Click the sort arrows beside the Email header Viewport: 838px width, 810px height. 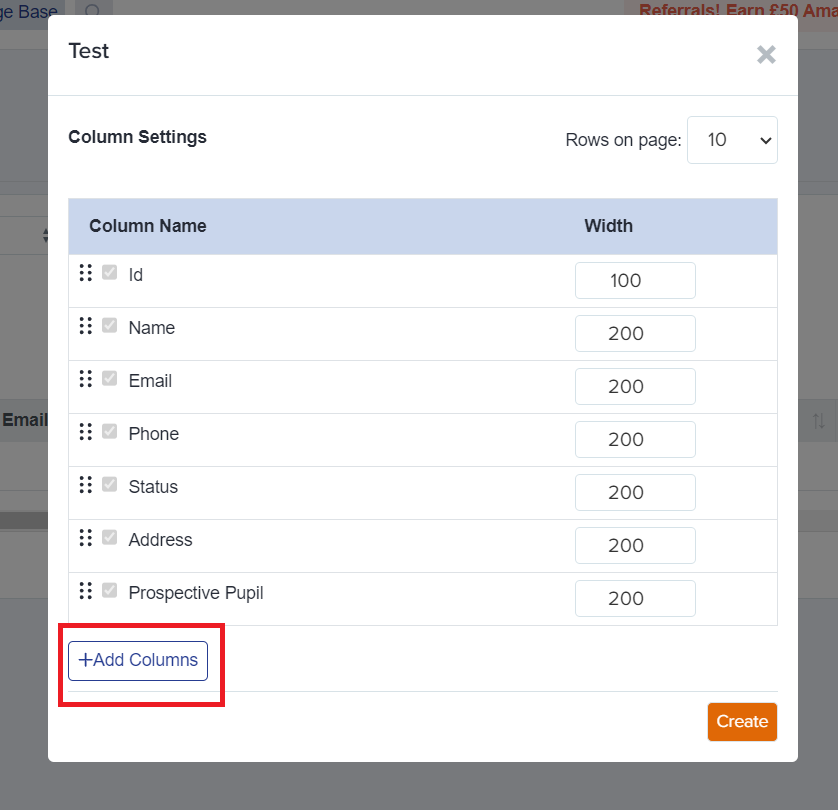(x=818, y=421)
